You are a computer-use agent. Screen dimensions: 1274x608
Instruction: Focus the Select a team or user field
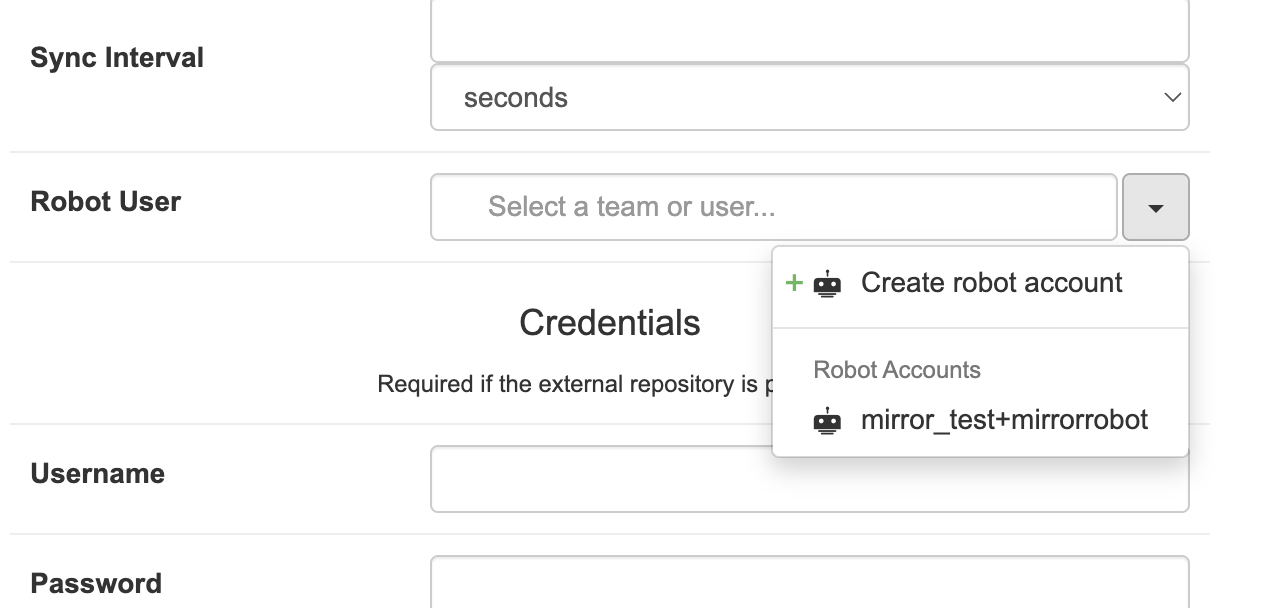tap(773, 207)
